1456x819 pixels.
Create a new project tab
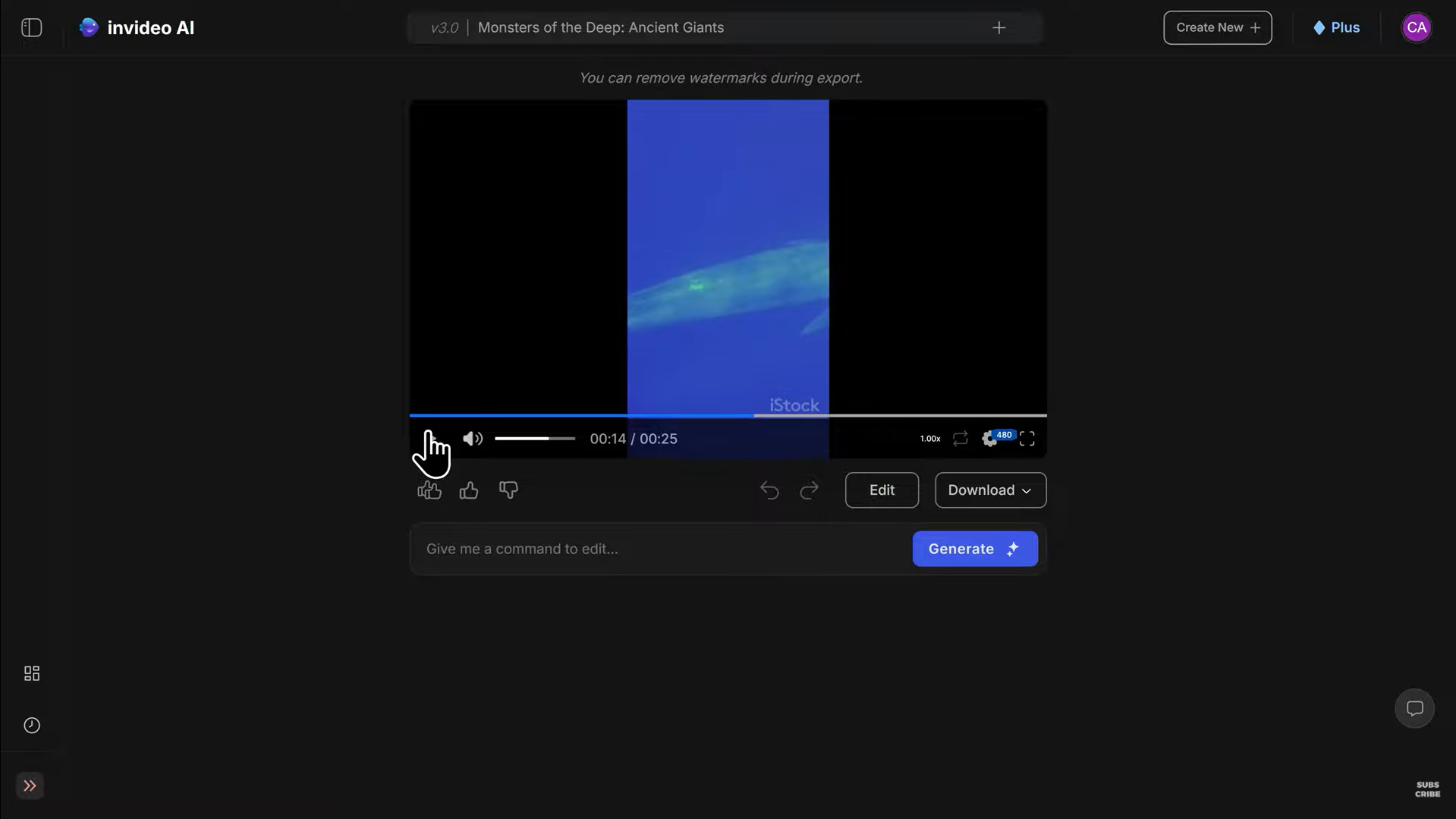click(998, 27)
